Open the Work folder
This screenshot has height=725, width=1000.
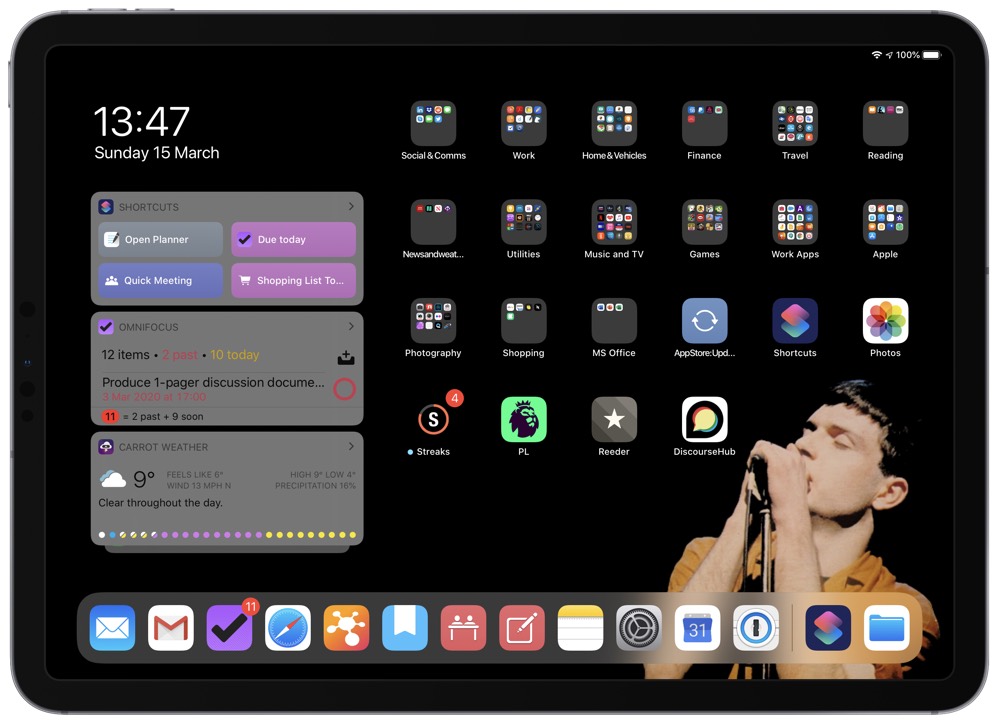point(524,124)
